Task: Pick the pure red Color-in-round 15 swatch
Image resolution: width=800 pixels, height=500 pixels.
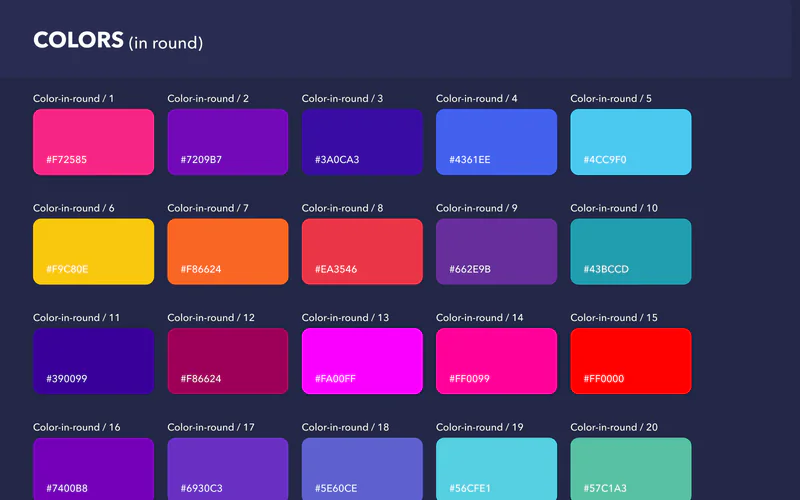Action: (x=631, y=361)
